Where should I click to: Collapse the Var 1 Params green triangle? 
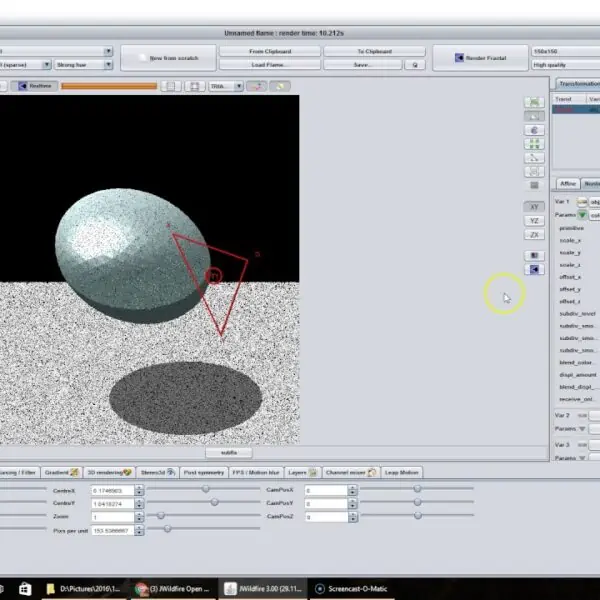(582, 215)
